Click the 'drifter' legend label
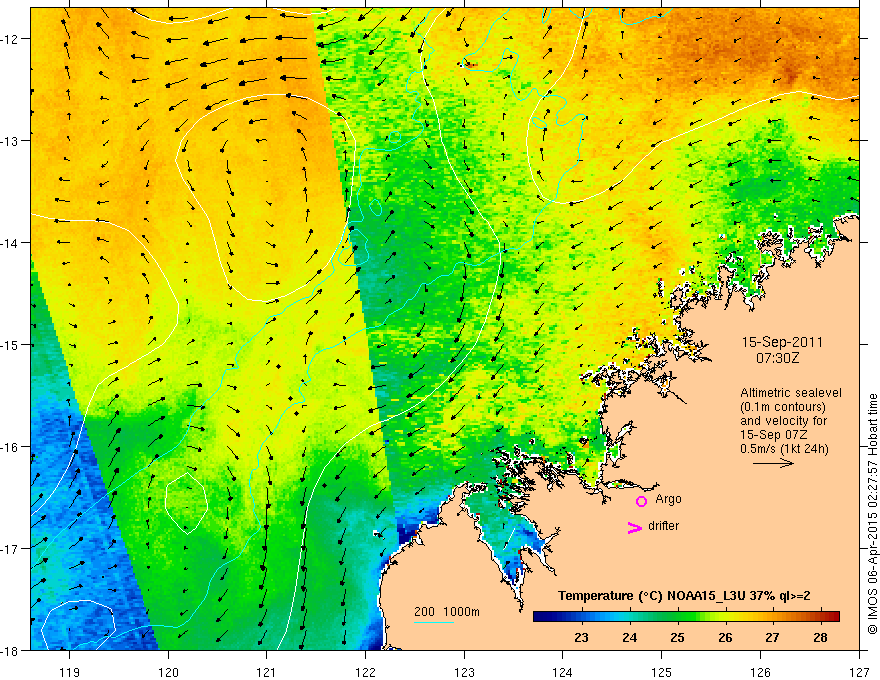The height and width of the screenshot is (680, 880). click(x=663, y=526)
